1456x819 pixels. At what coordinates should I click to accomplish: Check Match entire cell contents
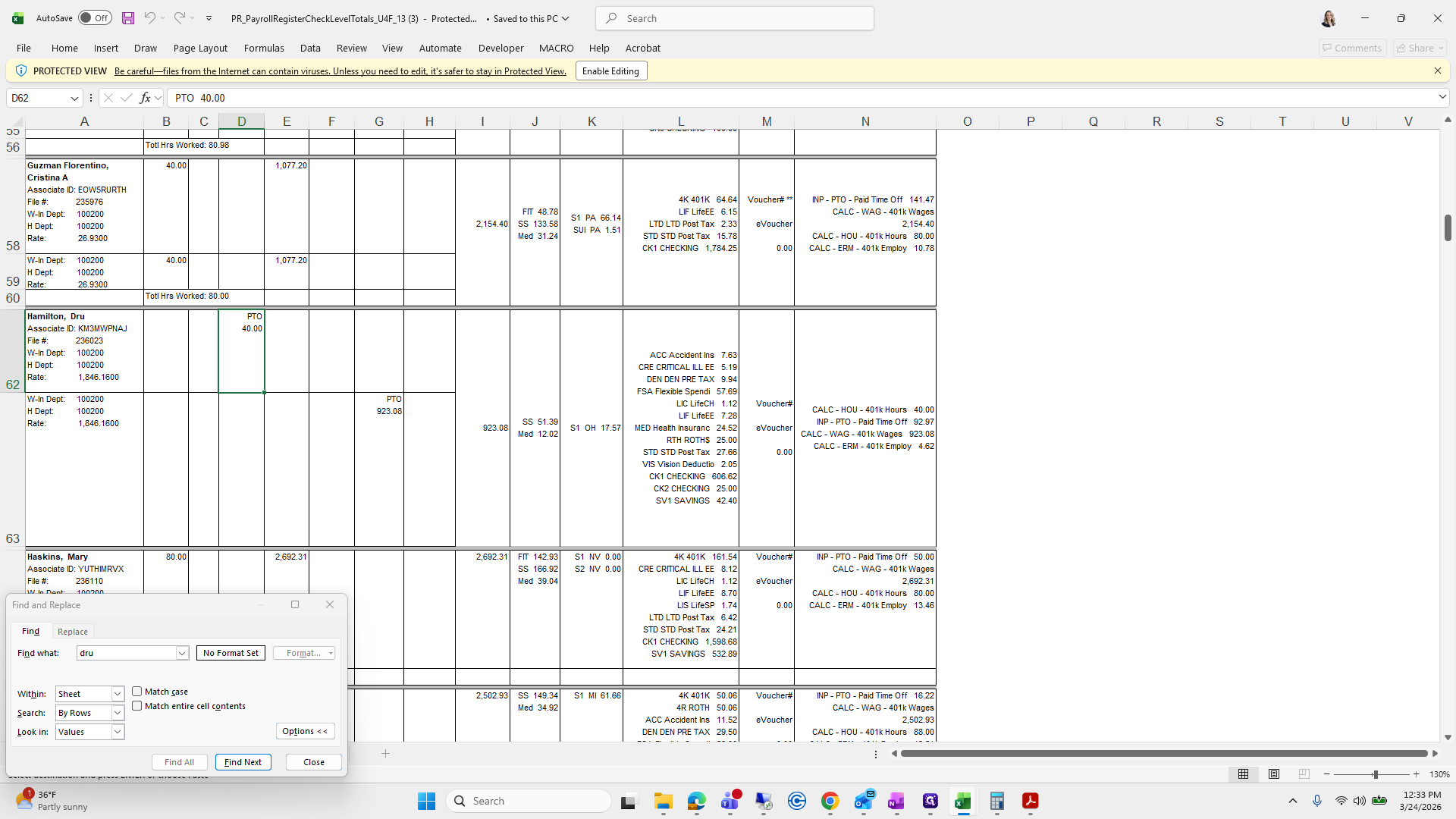pos(137,706)
